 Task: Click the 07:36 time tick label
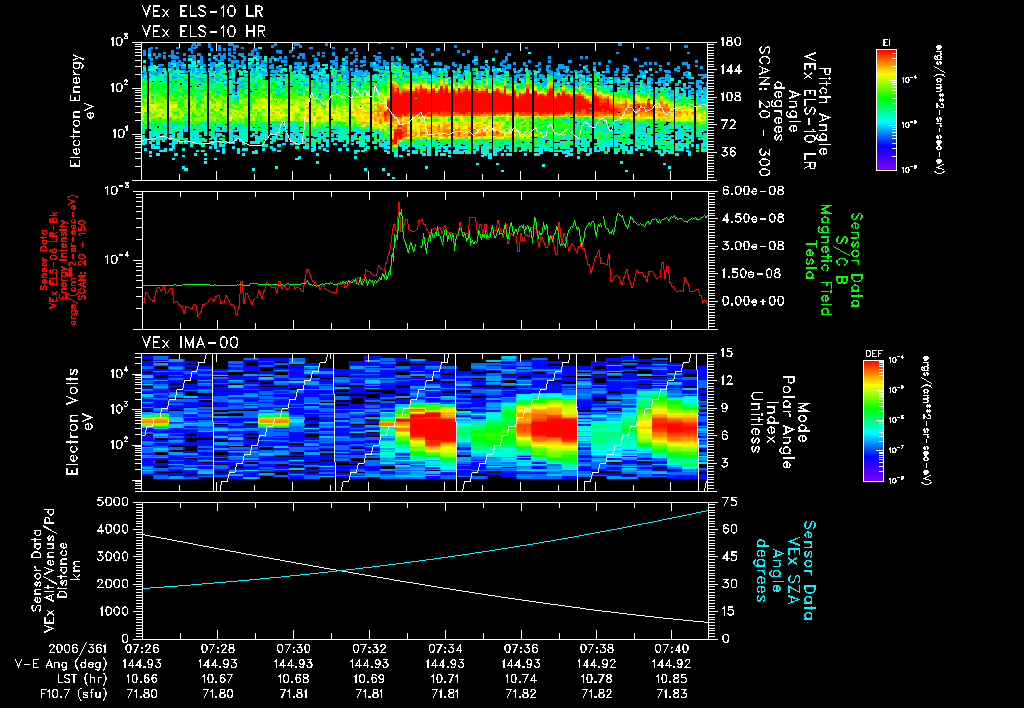520,651
